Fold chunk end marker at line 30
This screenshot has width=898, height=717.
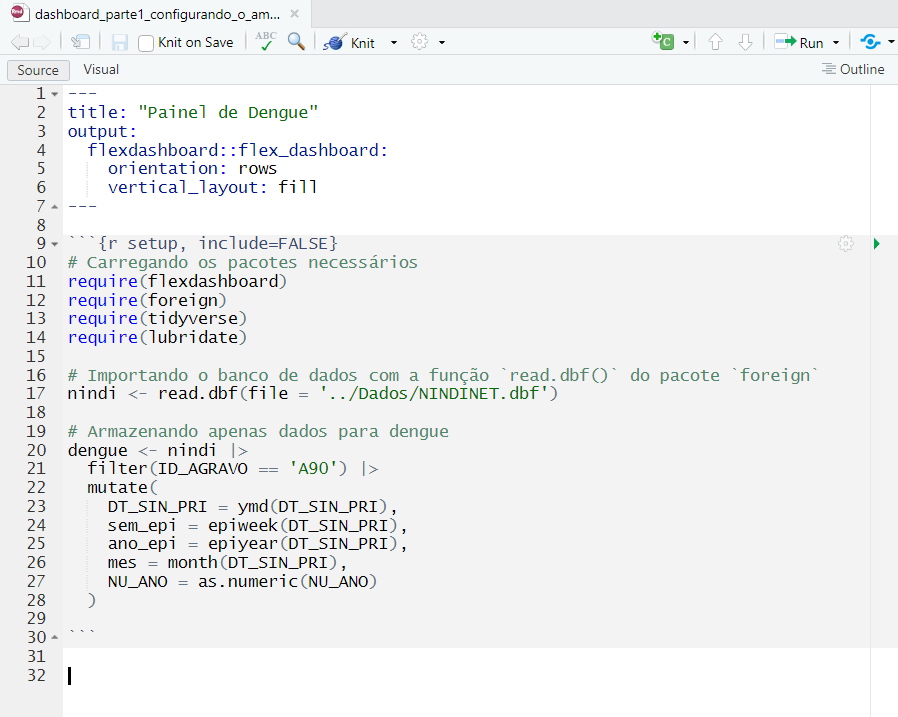pyautogui.click(x=54, y=637)
